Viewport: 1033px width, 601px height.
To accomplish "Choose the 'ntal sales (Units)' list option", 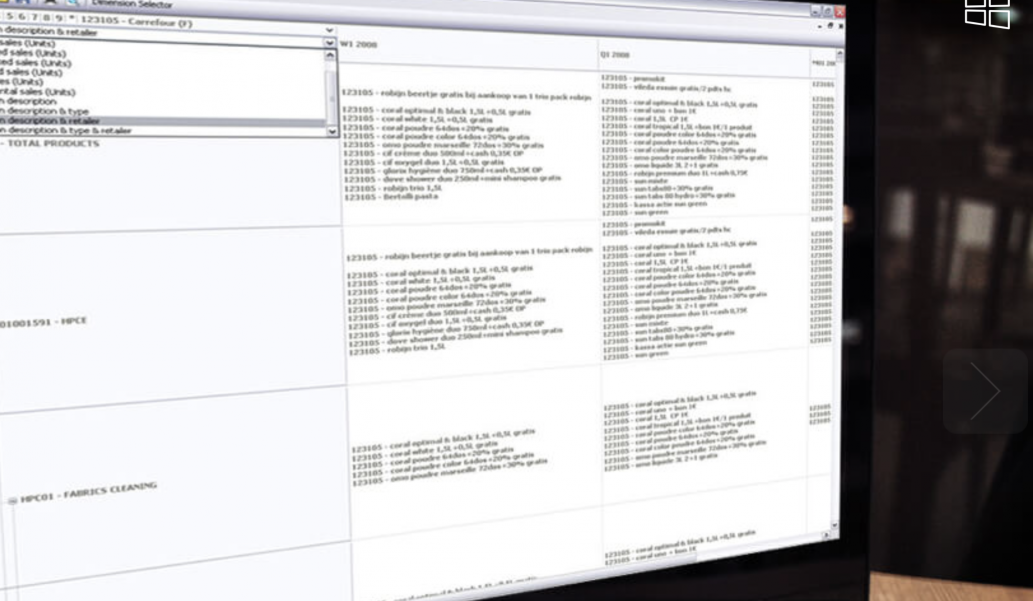I will pyautogui.click(x=38, y=92).
